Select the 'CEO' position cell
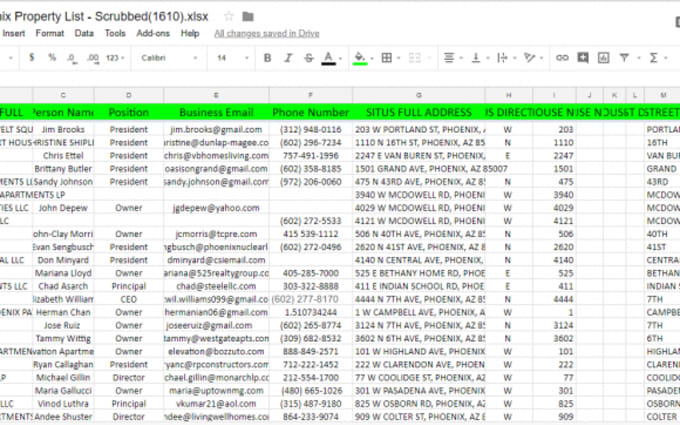 128,299
